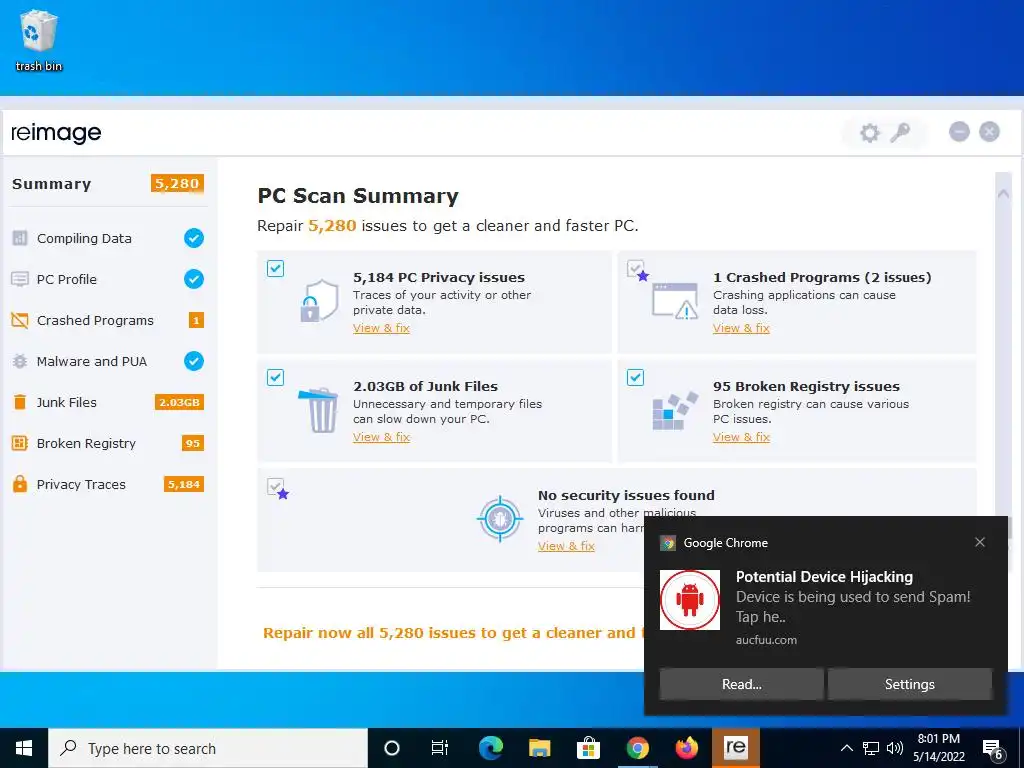This screenshot has width=1024, height=768.
Task: Select Broken Registry in sidebar
Action: tap(108, 443)
